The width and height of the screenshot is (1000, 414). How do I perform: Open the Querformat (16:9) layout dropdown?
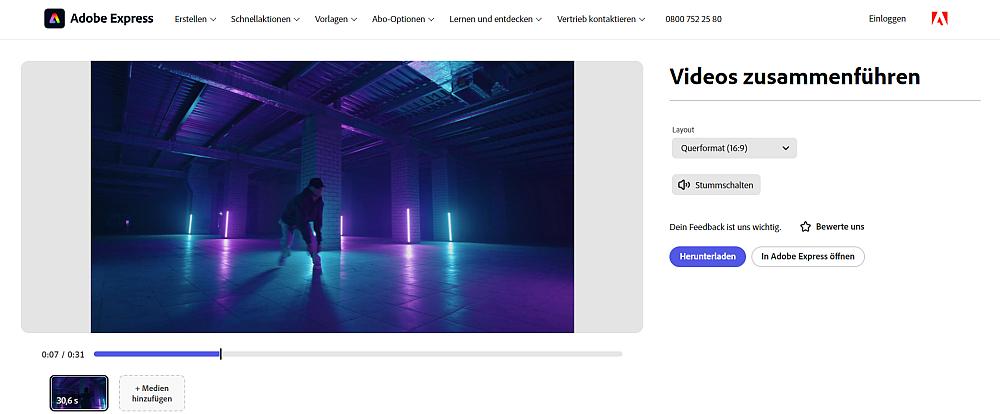734,148
